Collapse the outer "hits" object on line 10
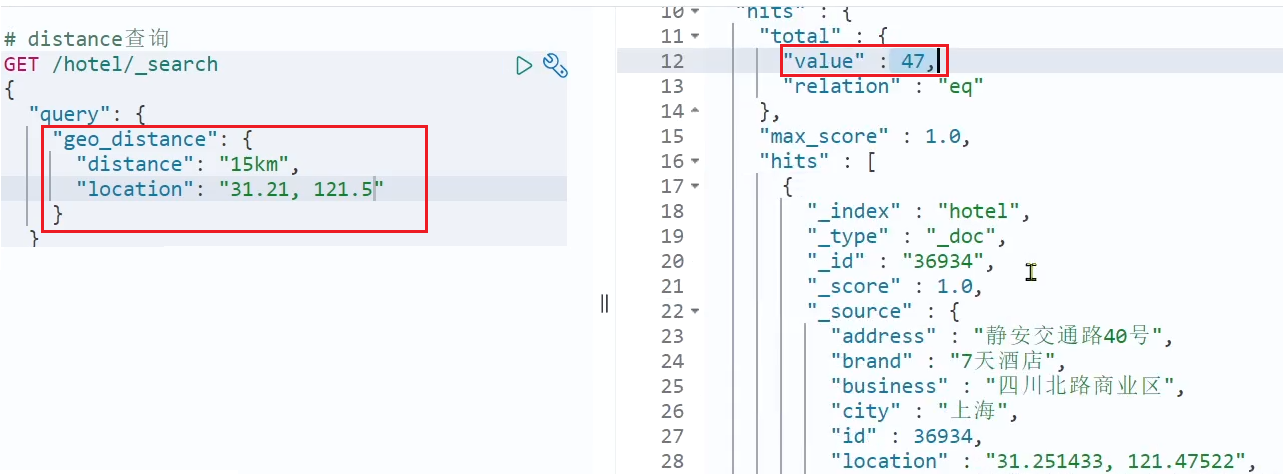This screenshot has height=474, width=1283. pyautogui.click(x=696, y=12)
